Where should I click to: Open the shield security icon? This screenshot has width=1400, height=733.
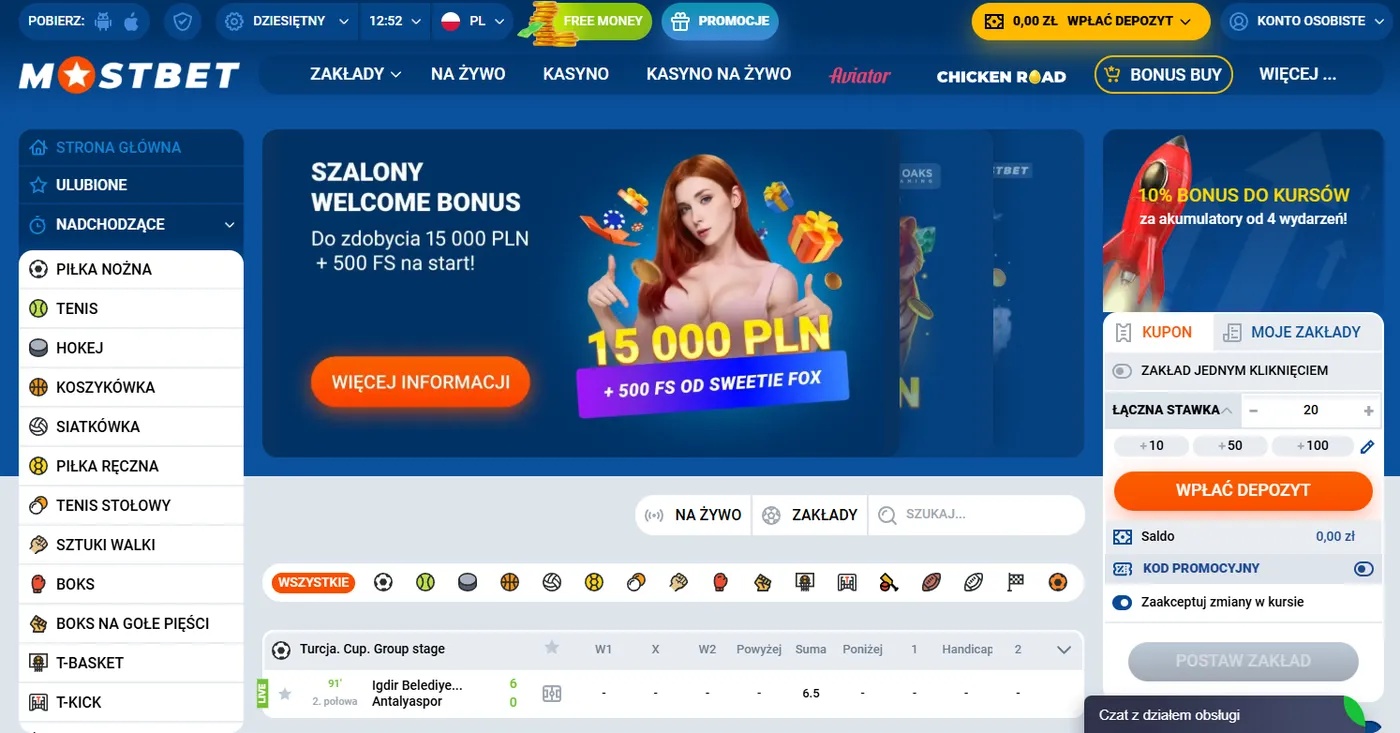coord(182,21)
